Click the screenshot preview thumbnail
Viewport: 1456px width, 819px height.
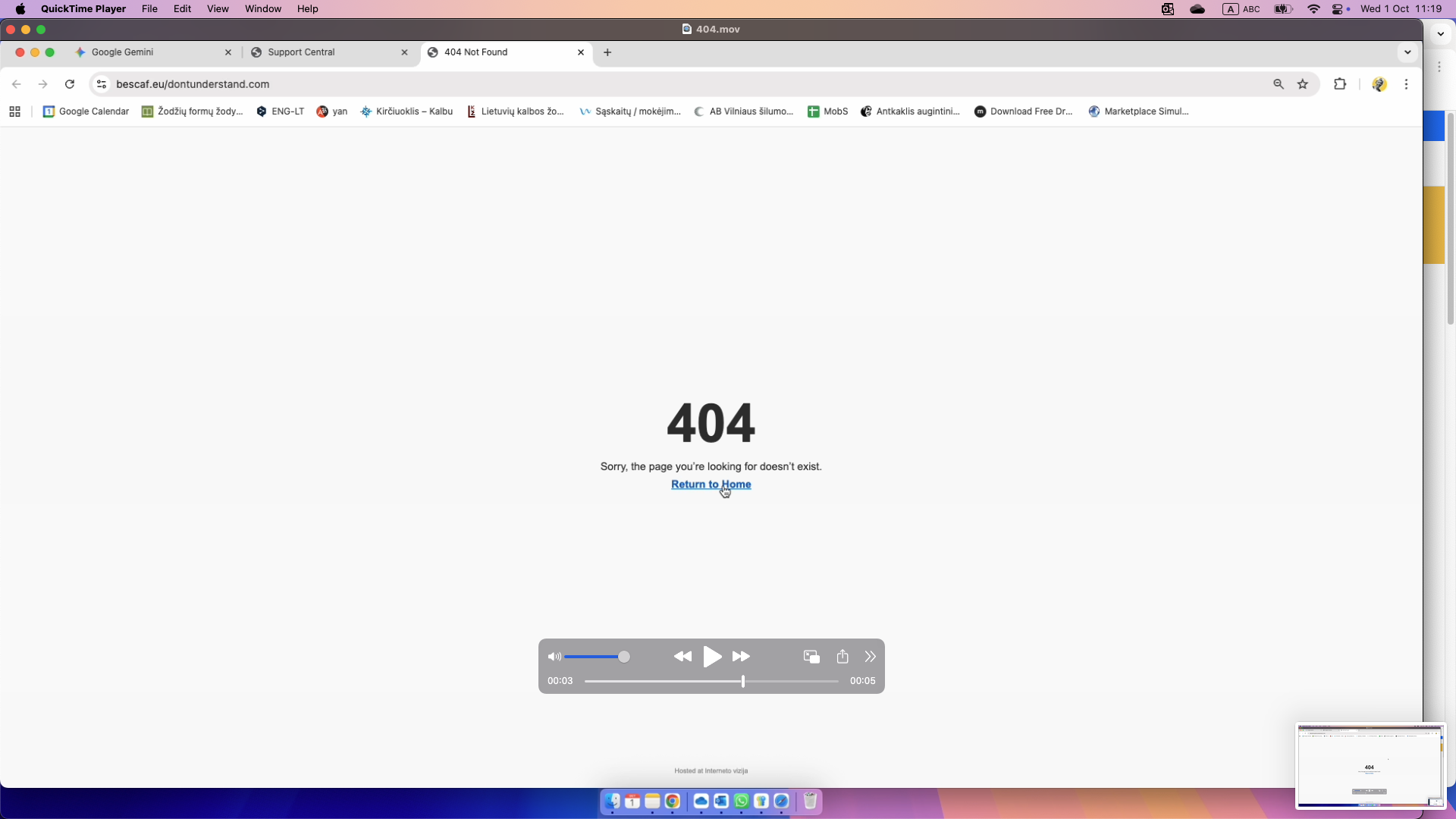[1370, 766]
